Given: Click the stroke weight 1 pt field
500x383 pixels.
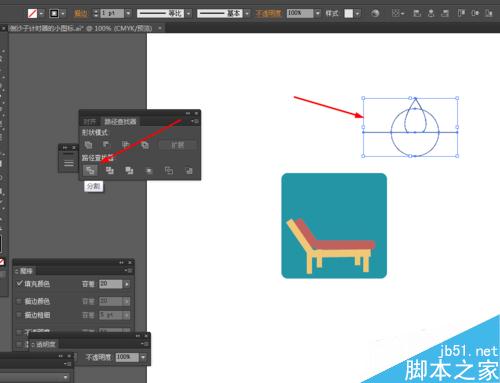Looking at the screenshot, I should coord(112,13).
